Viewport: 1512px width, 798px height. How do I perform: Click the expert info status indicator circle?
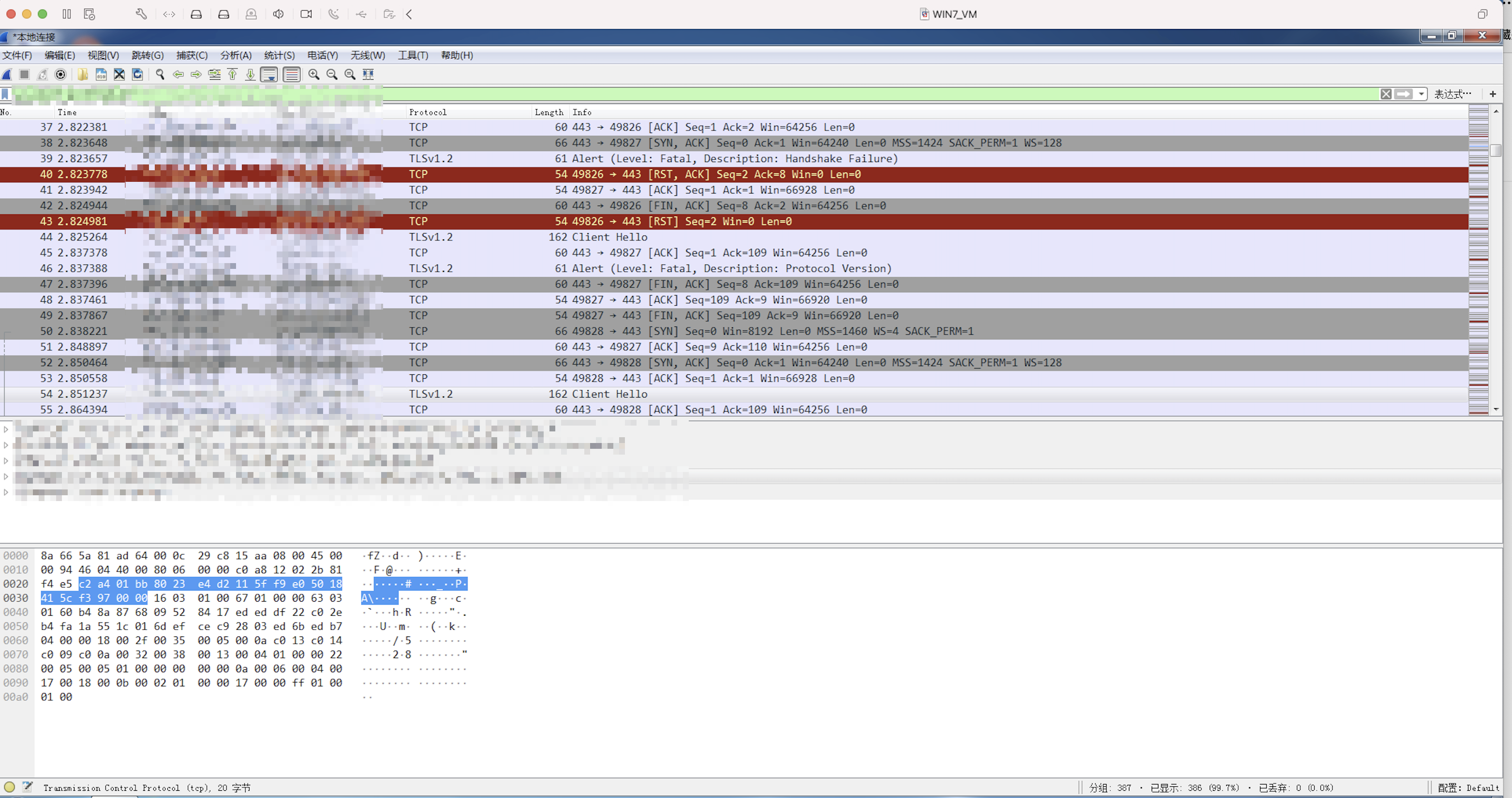coord(9,787)
